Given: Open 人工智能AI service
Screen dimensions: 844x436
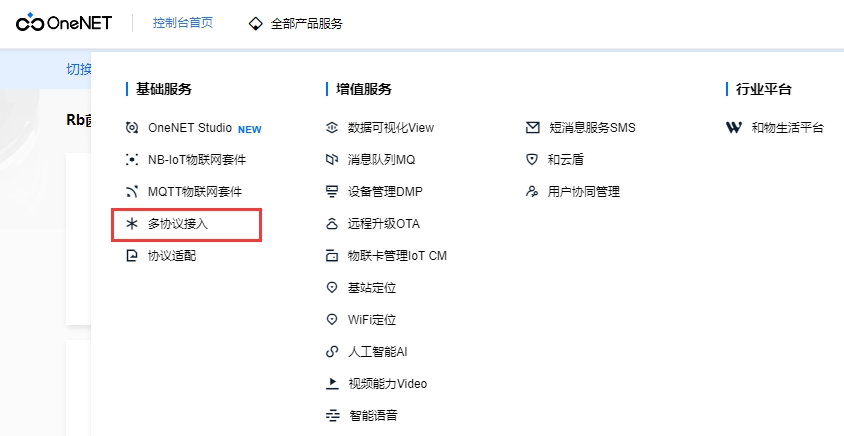Looking at the screenshot, I should [377, 352].
